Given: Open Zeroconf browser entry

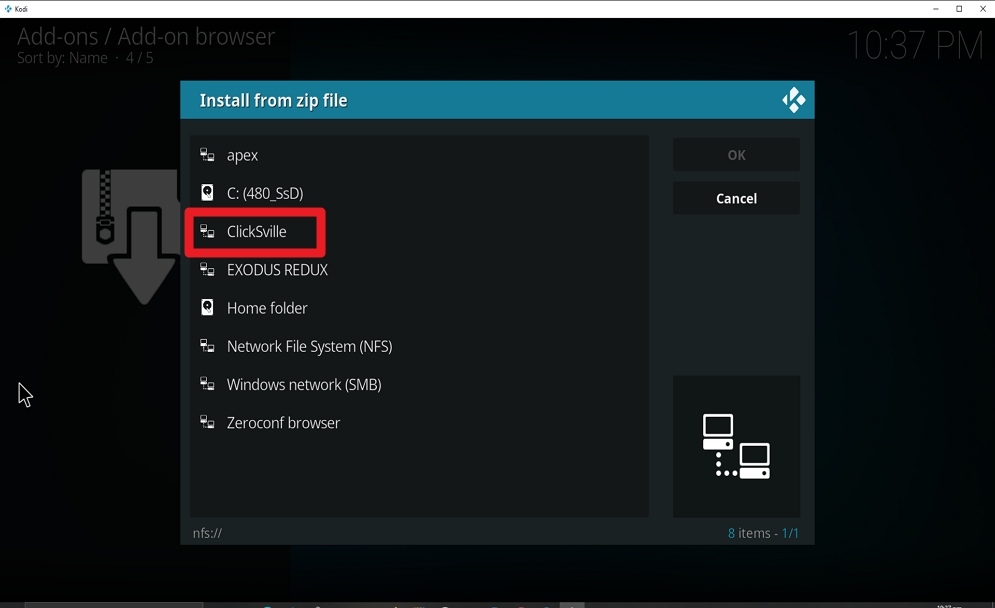Looking at the screenshot, I should tap(419, 422).
